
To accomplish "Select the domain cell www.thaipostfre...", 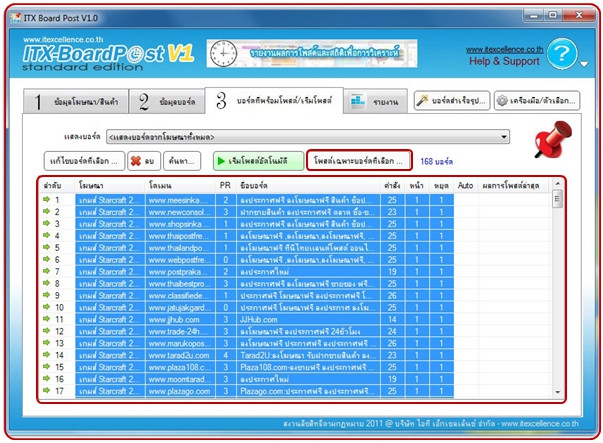I will 180,236.
